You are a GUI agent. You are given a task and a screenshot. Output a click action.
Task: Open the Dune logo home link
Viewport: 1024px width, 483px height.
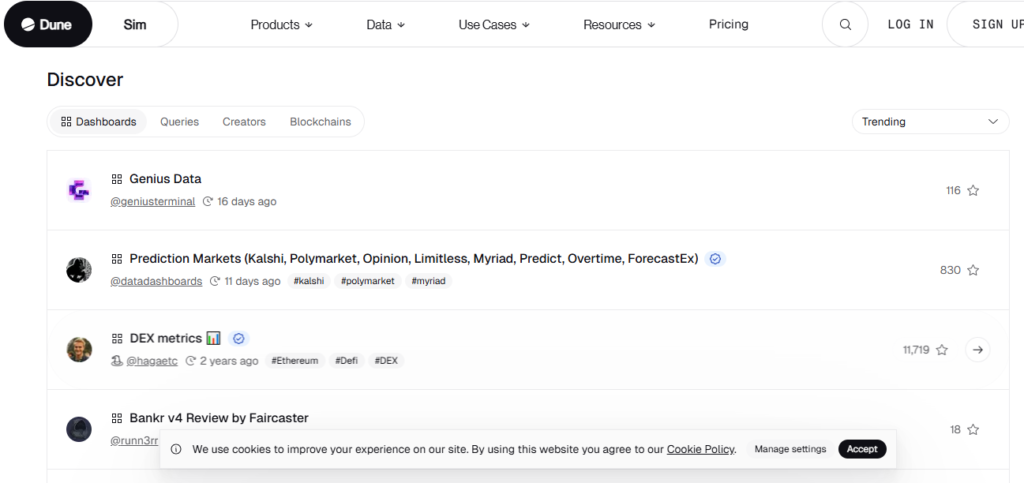(47, 25)
